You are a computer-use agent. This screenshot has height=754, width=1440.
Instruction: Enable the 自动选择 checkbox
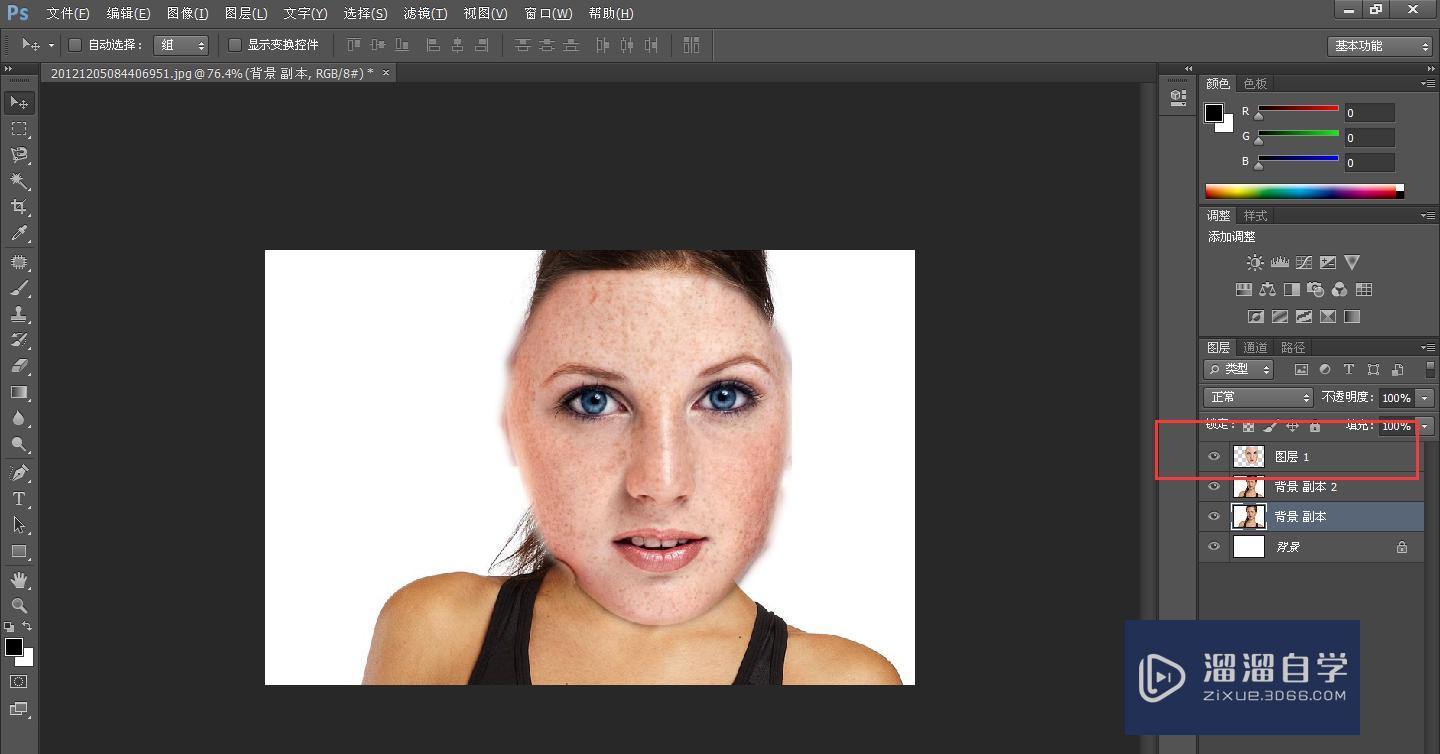[x=74, y=45]
